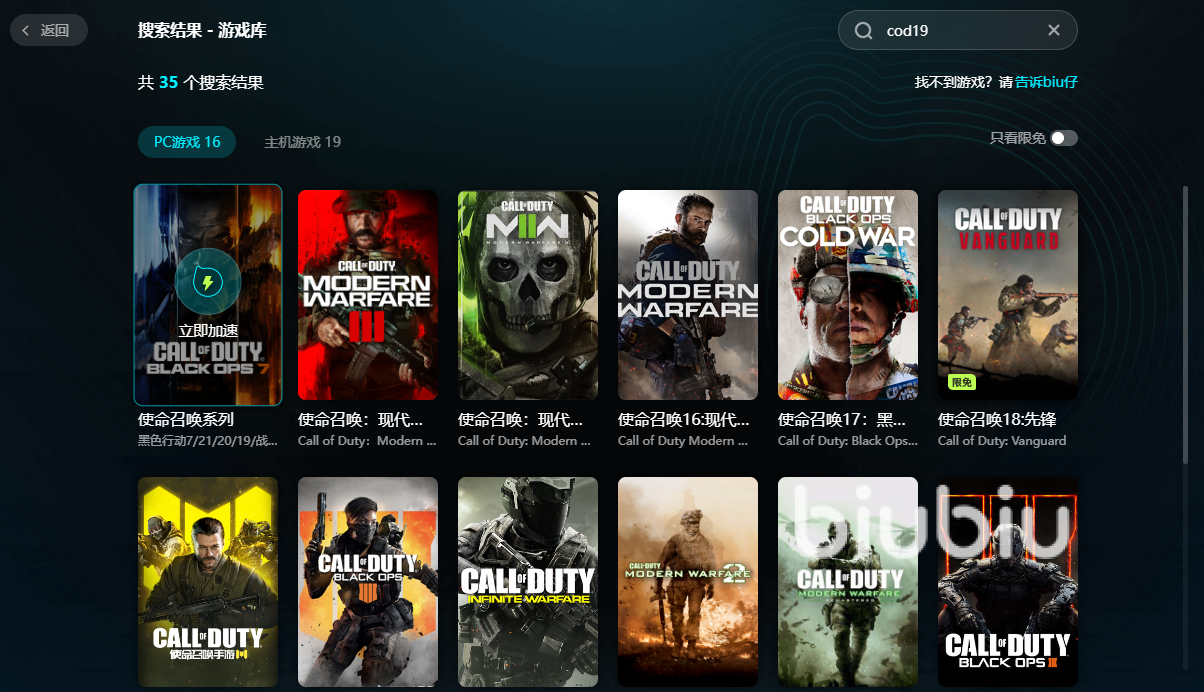The height and width of the screenshot is (692, 1204).
Task: Click in the search input field
Action: (960, 31)
